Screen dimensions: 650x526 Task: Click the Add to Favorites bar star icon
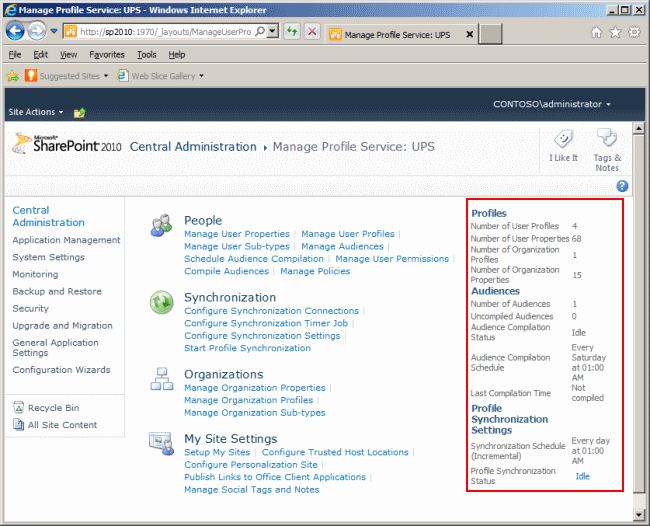click(13, 76)
